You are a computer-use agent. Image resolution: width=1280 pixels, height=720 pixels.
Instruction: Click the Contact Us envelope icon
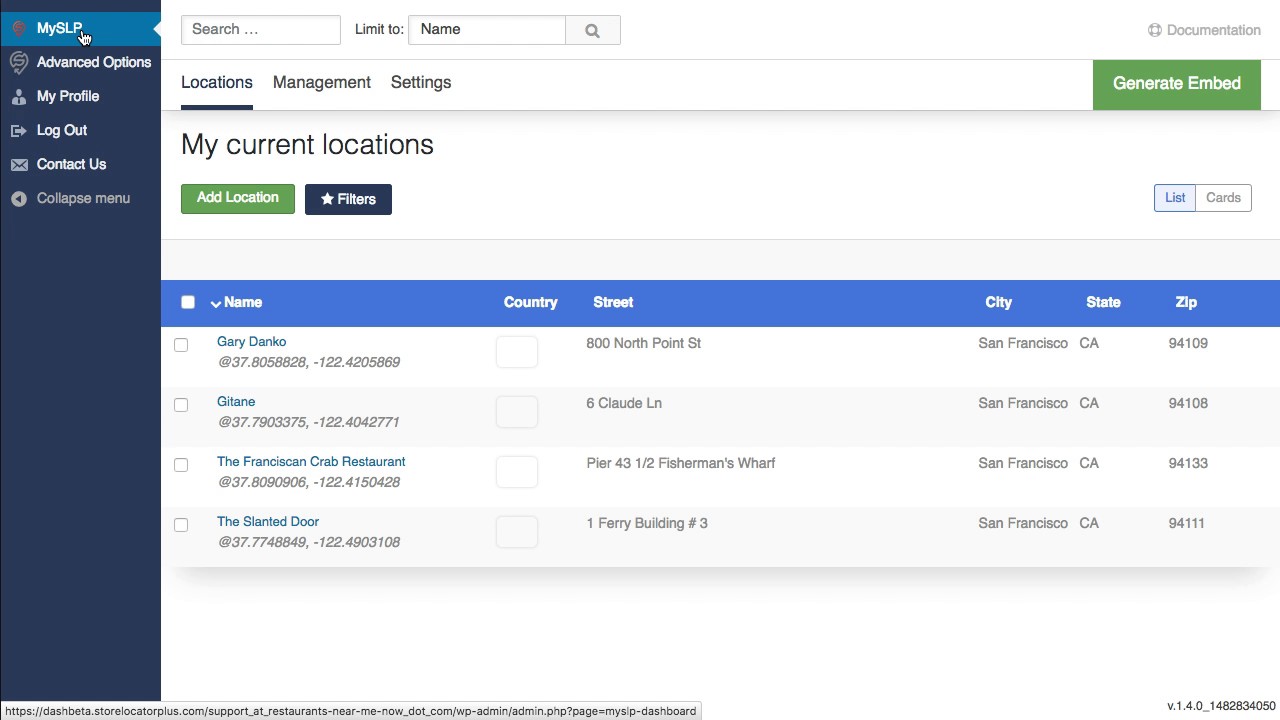tap(18, 164)
